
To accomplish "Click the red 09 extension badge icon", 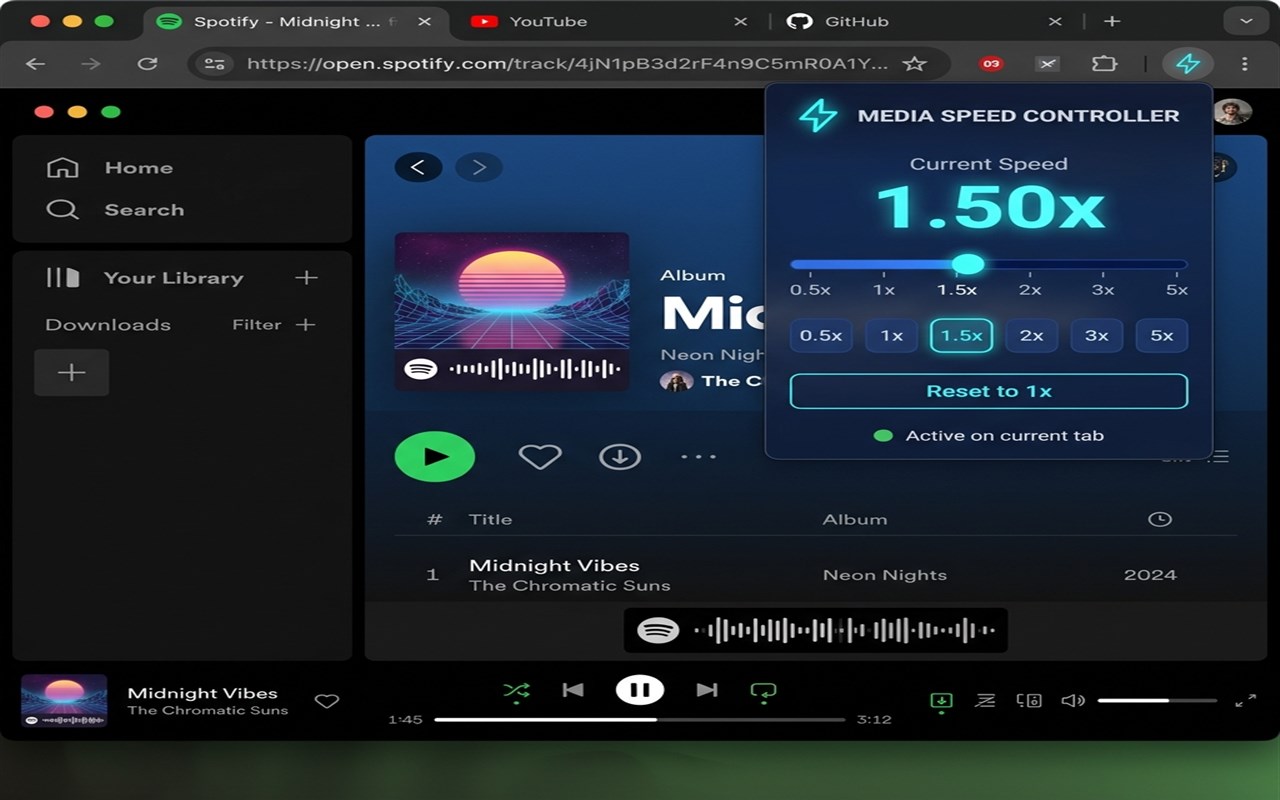I will click(x=990, y=64).
